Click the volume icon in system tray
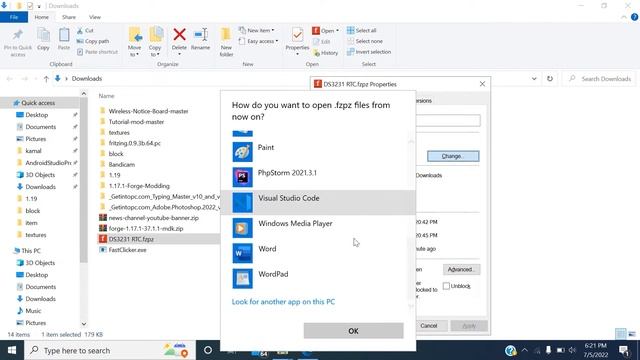Viewport: 640px width, 360px height. pos(572,350)
